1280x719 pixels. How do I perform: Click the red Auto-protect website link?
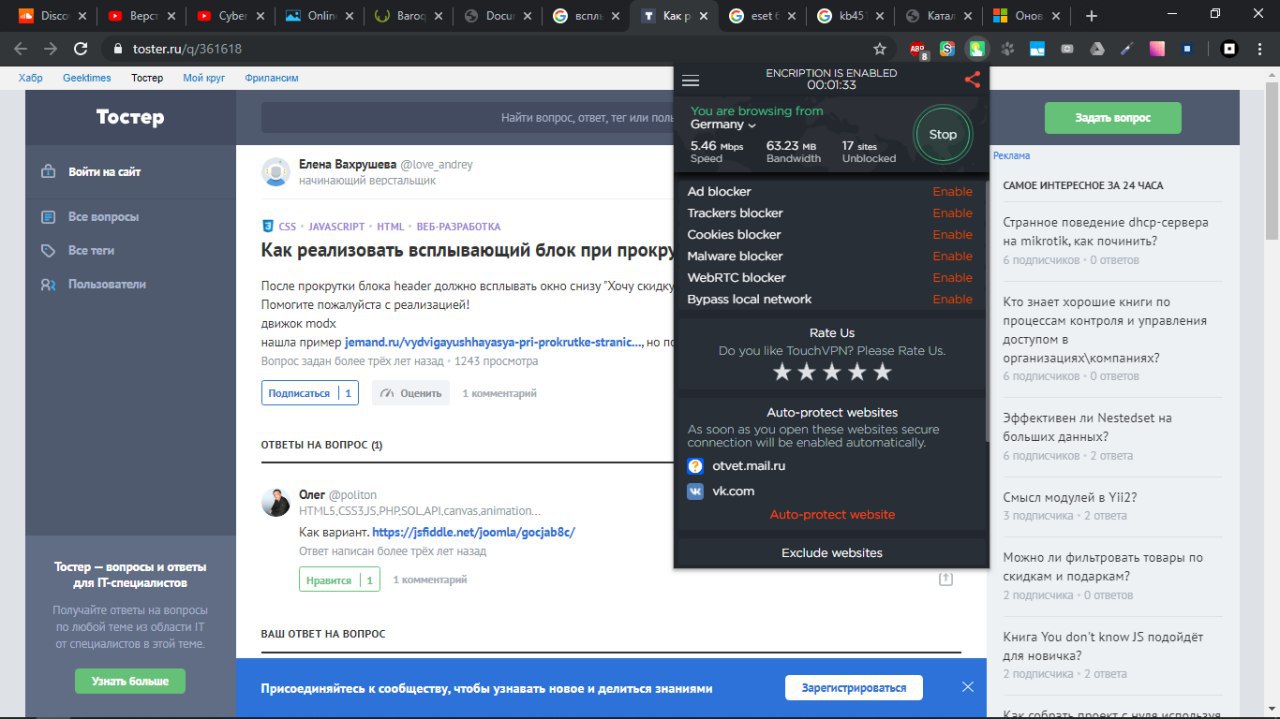[x=832, y=515]
